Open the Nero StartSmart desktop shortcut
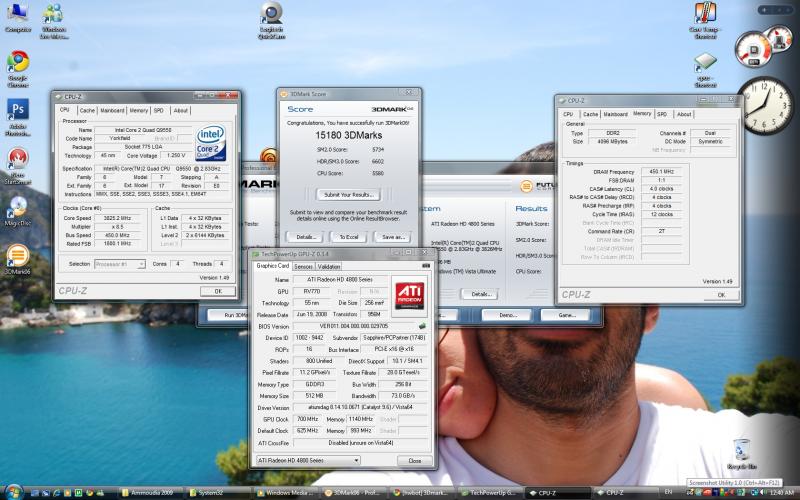 pos(18,166)
